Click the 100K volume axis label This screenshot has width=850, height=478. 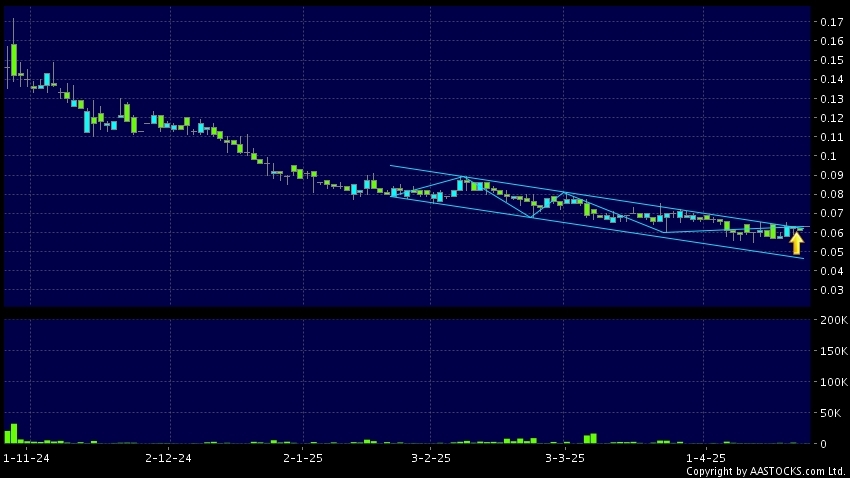coord(834,382)
